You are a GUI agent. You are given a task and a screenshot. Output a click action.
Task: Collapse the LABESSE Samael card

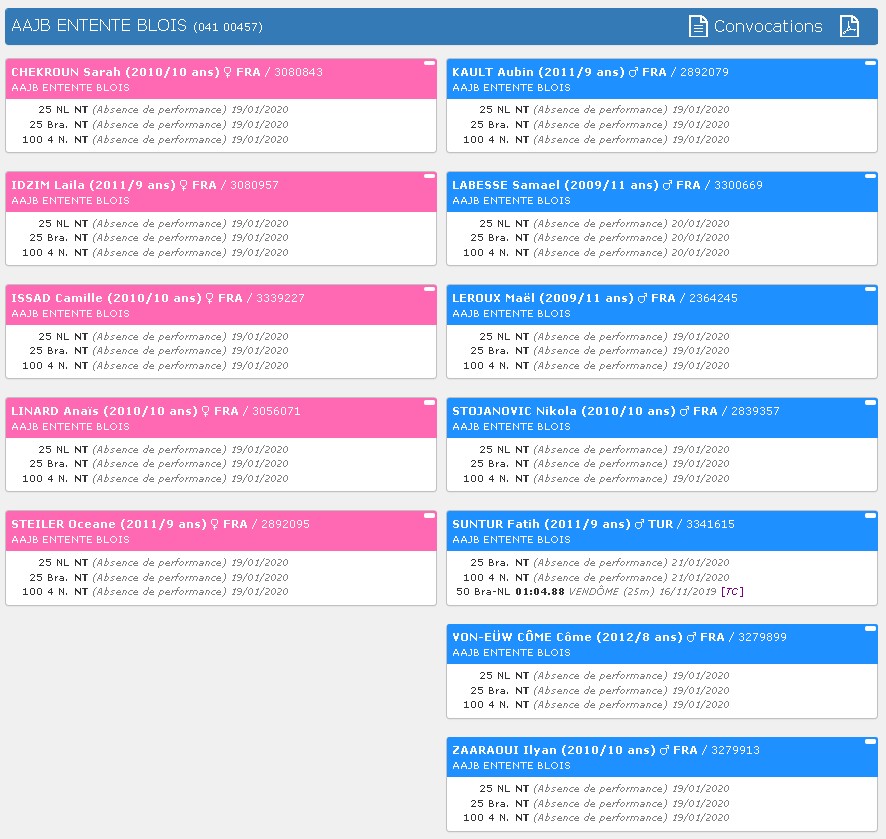click(x=870, y=176)
